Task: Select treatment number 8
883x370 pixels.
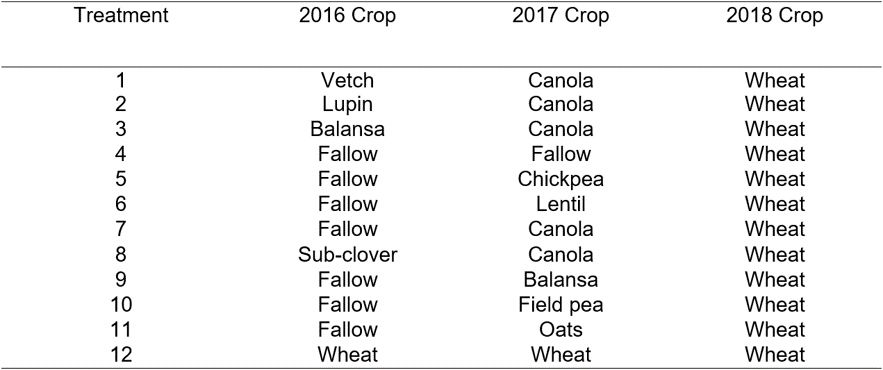Action: pyautogui.click(x=121, y=255)
